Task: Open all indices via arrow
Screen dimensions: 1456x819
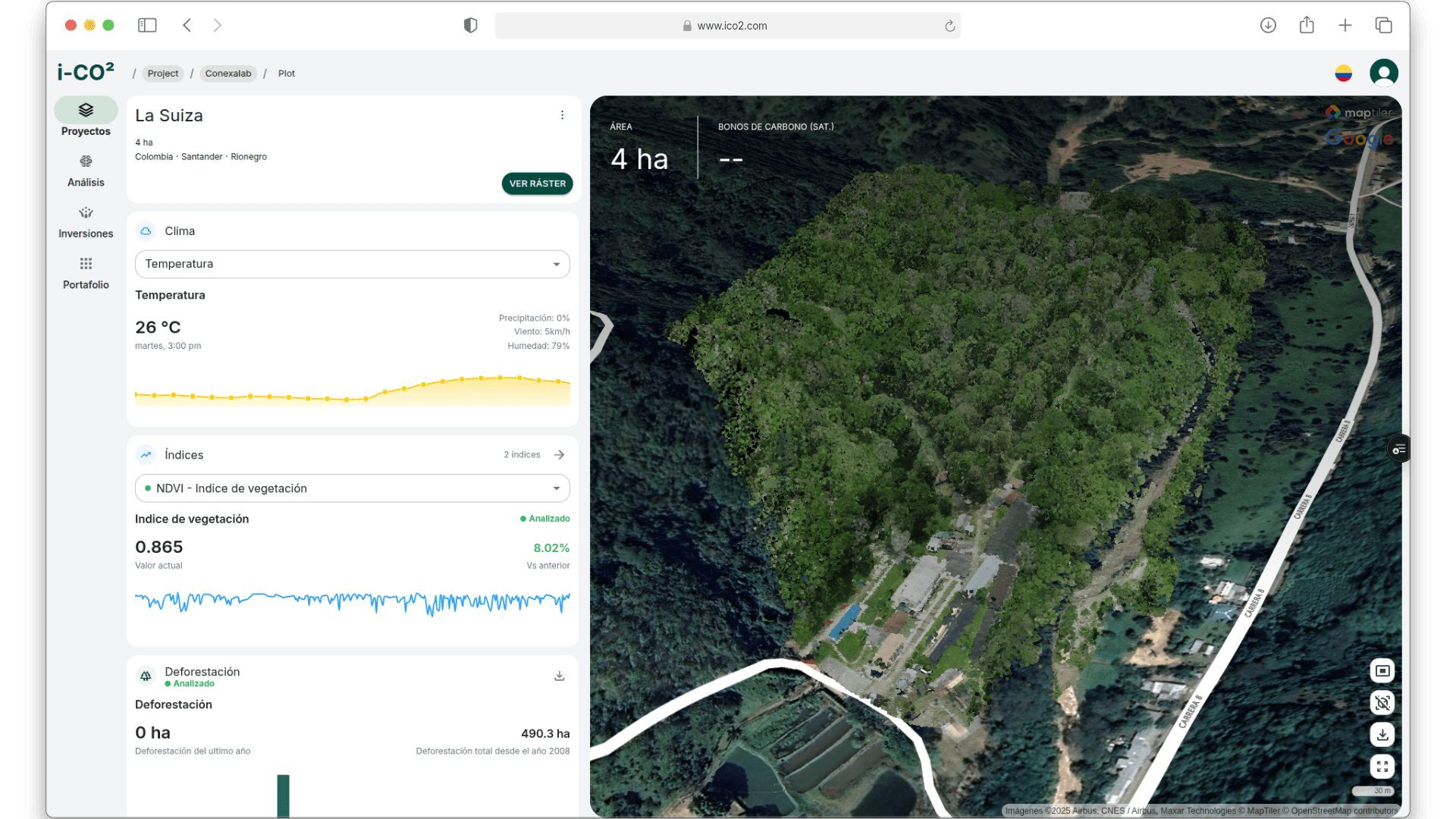Action: 559,455
